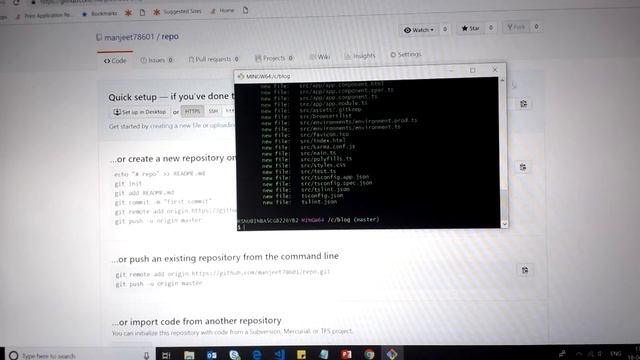Screen dimensions: 640x360
Task: Open Sticky Notes from the taskbar
Action: click(302, 355)
